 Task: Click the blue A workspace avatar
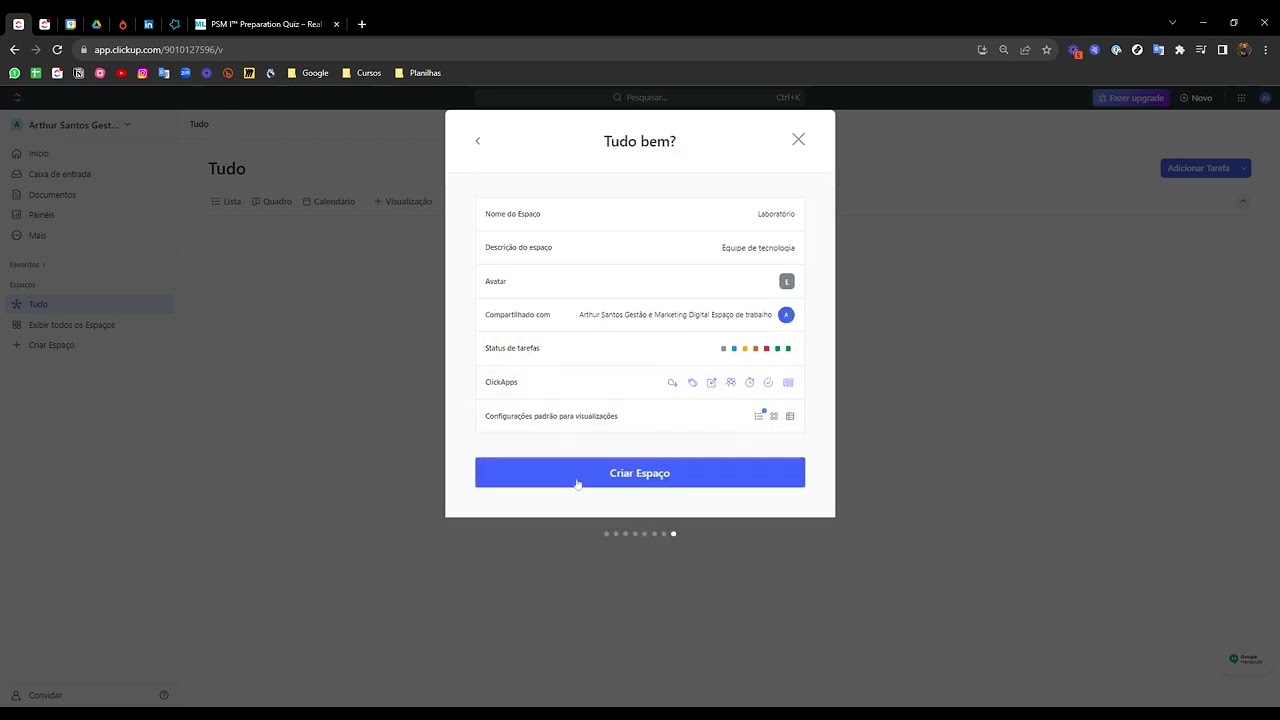coord(786,315)
